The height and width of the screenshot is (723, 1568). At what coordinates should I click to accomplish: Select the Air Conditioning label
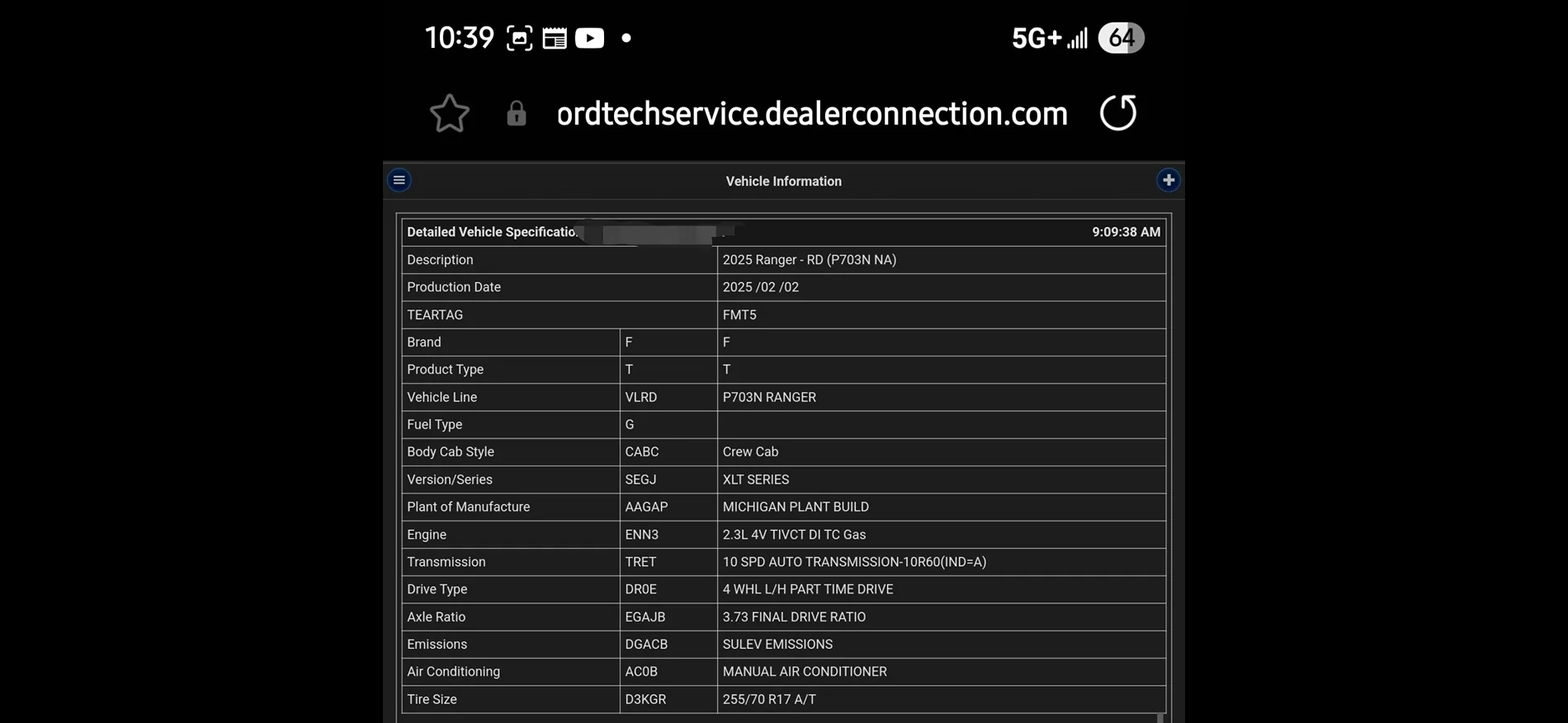pos(454,672)
